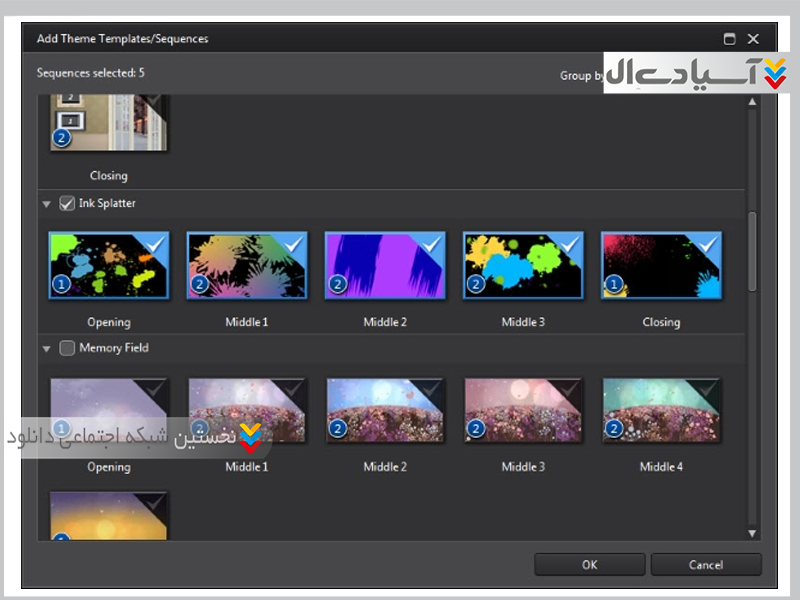Select the Ink Splatter Closing thumbnail

(x=660, y=265)
